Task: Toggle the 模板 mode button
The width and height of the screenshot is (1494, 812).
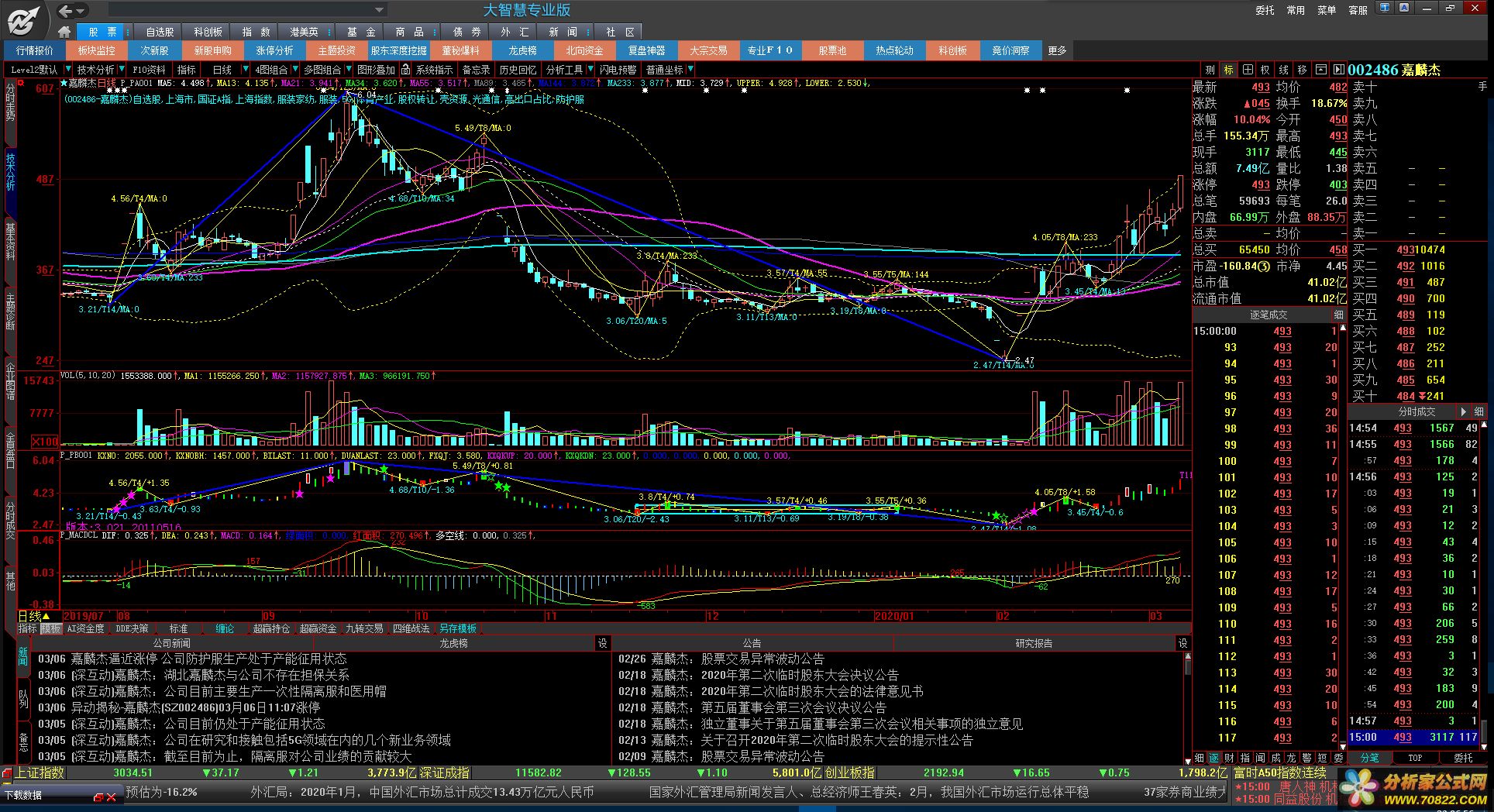Action: point(51,629)
